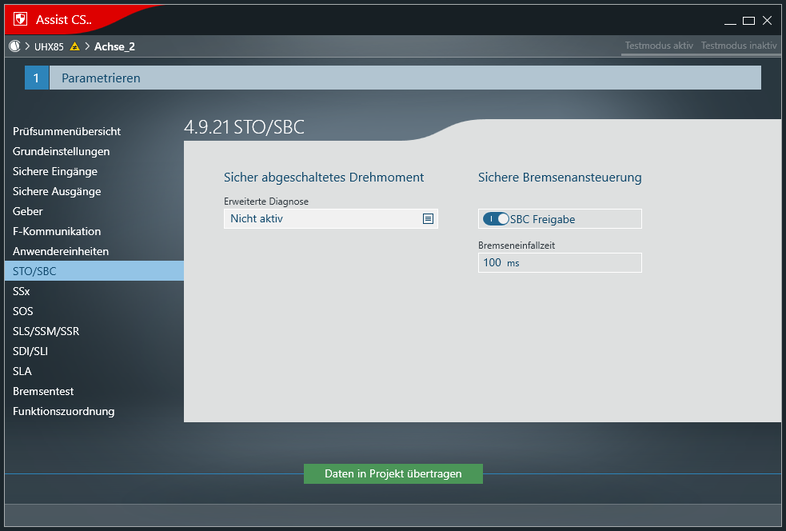Click Achse_2 in the breadcrumb path
786x531 pixels.
pyautogui.click(x=115, y=46)
